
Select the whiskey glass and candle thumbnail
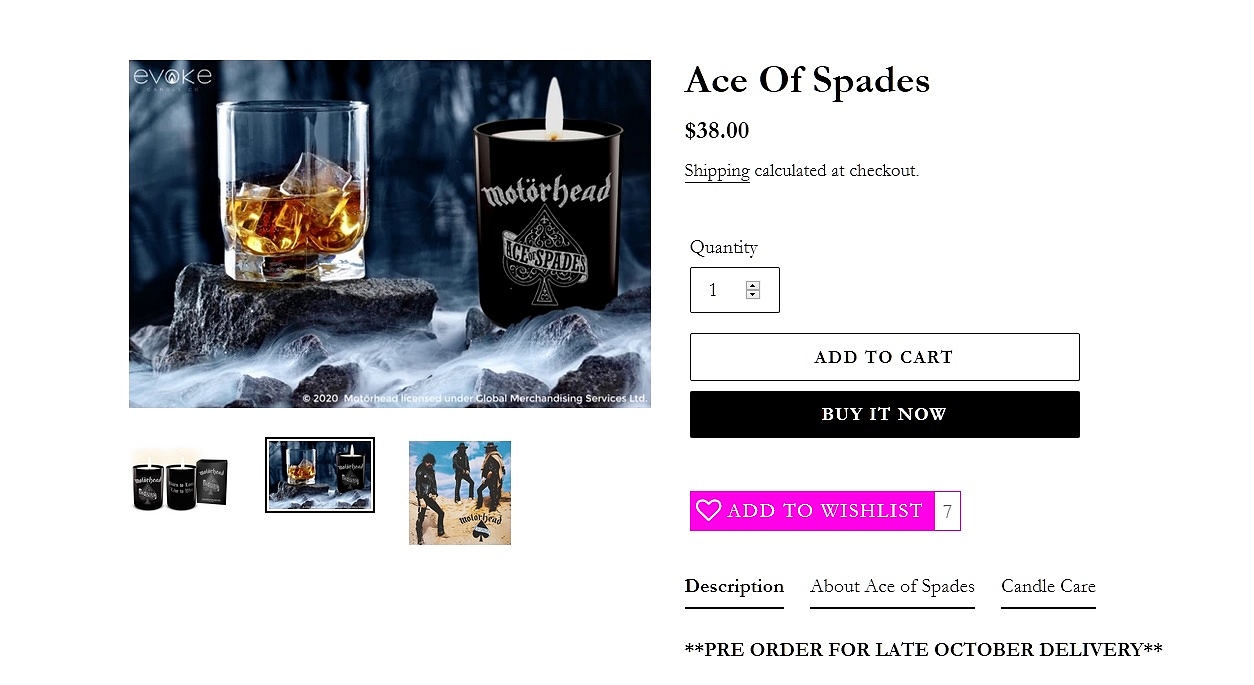coord(320,475)
